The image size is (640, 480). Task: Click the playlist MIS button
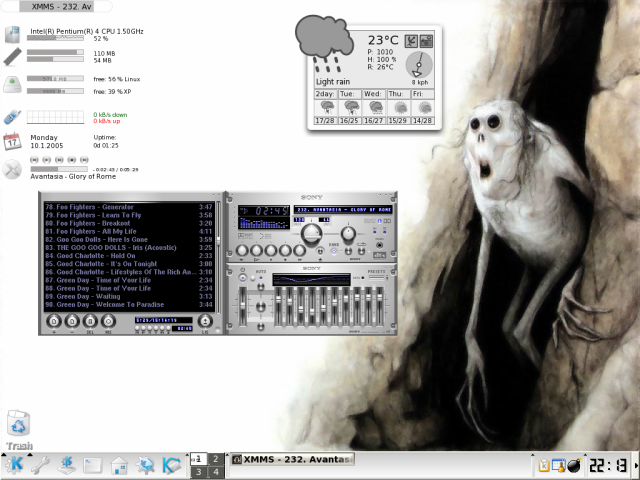[x=108, y=321]
